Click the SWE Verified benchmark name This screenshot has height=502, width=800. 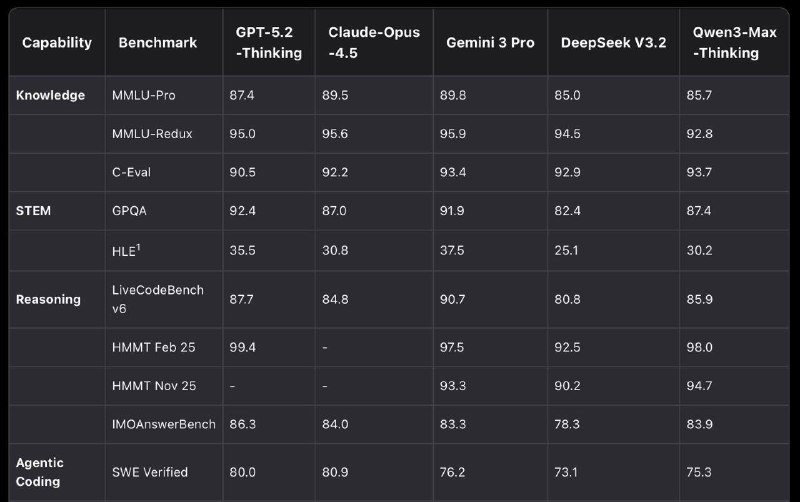click(x=150, y=472)
